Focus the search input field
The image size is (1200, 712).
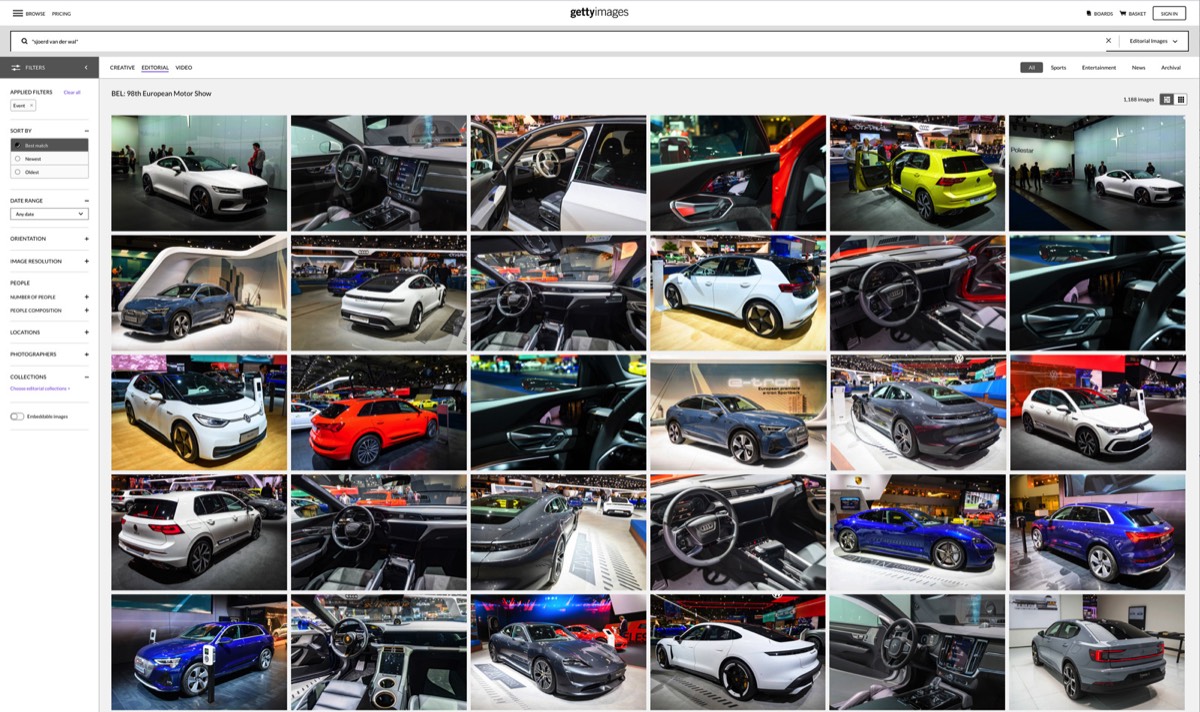[560, 41]
